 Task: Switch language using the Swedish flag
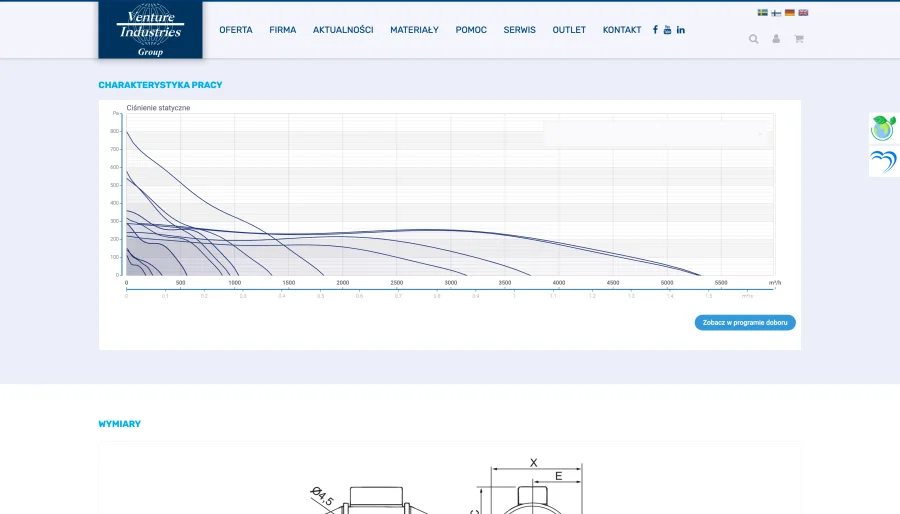763,13
